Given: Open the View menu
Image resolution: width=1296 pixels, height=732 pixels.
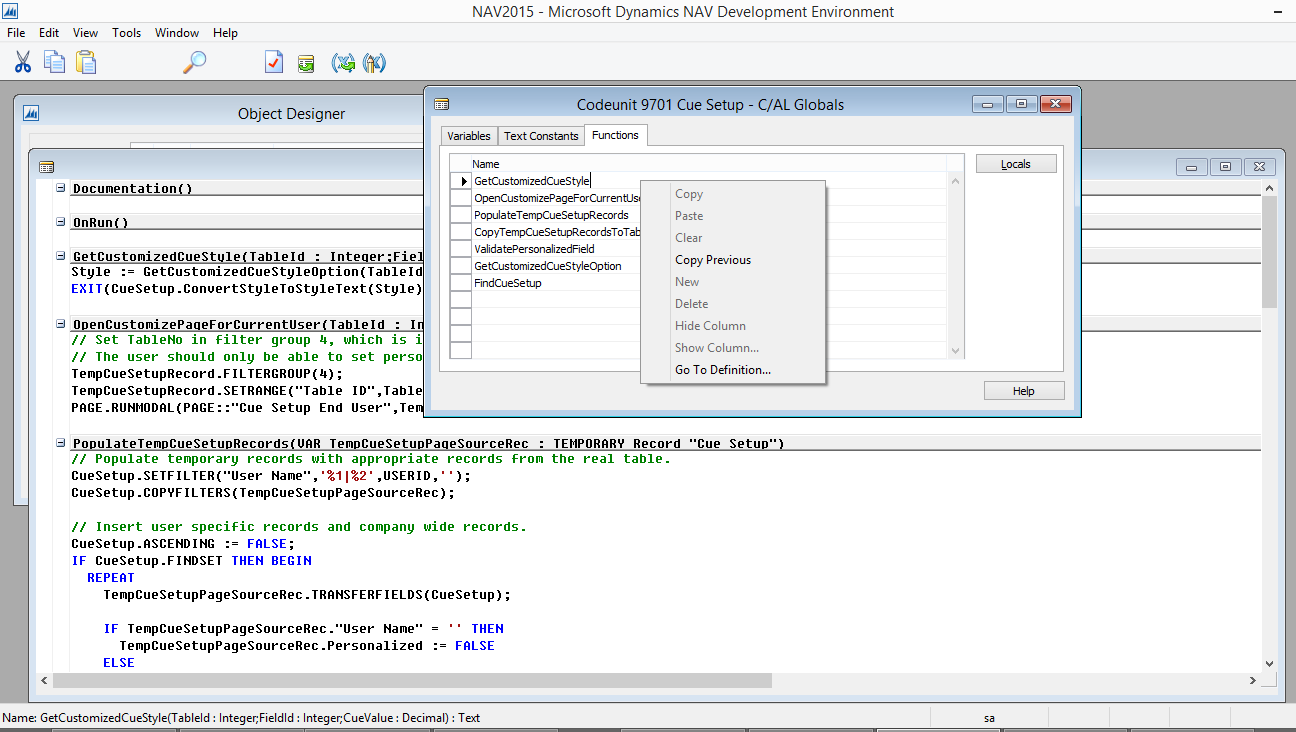Looking at the screenshot, I should pyautogui.click(x=86, y=33).
